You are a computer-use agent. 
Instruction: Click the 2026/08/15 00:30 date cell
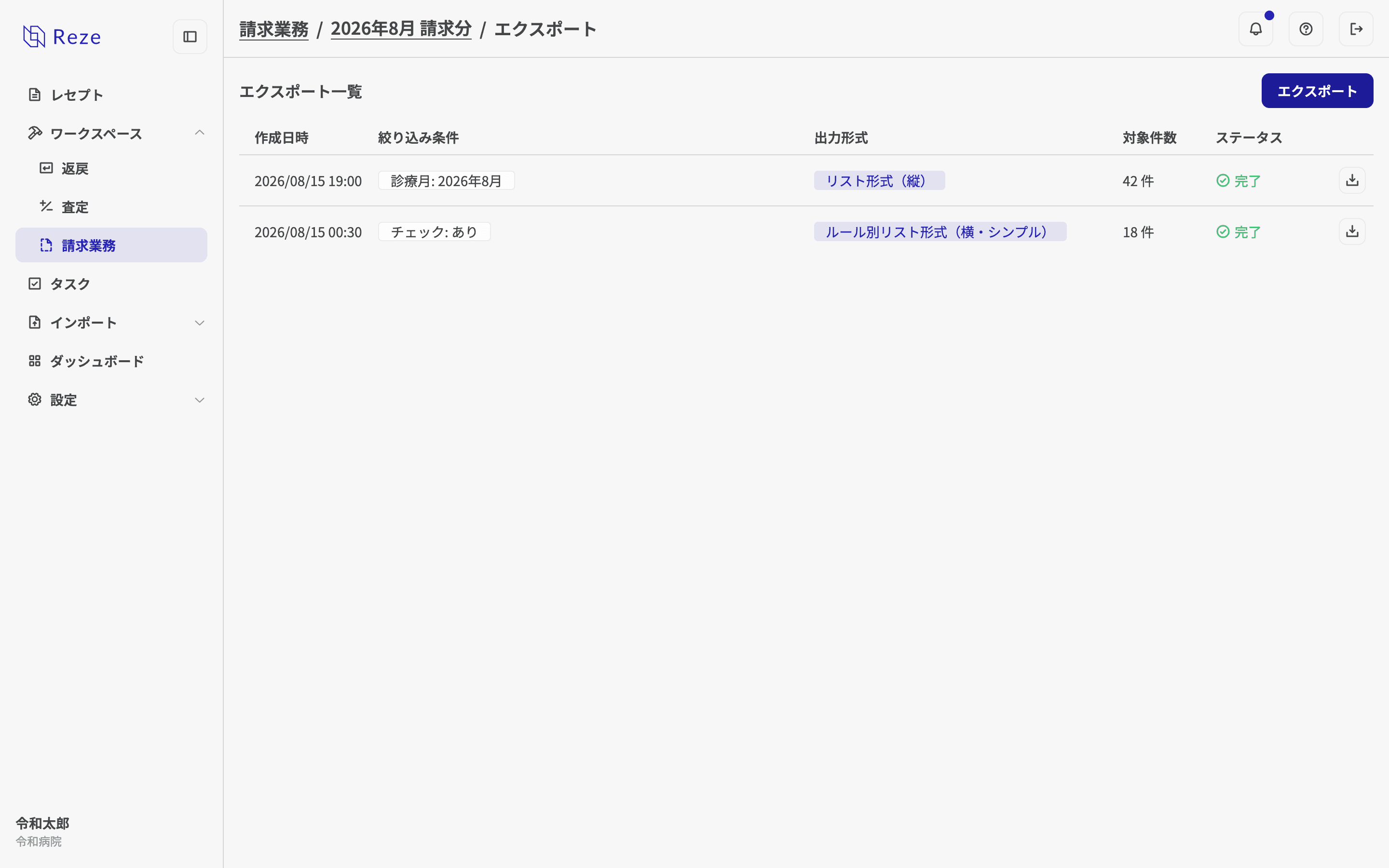coord(308,232)
